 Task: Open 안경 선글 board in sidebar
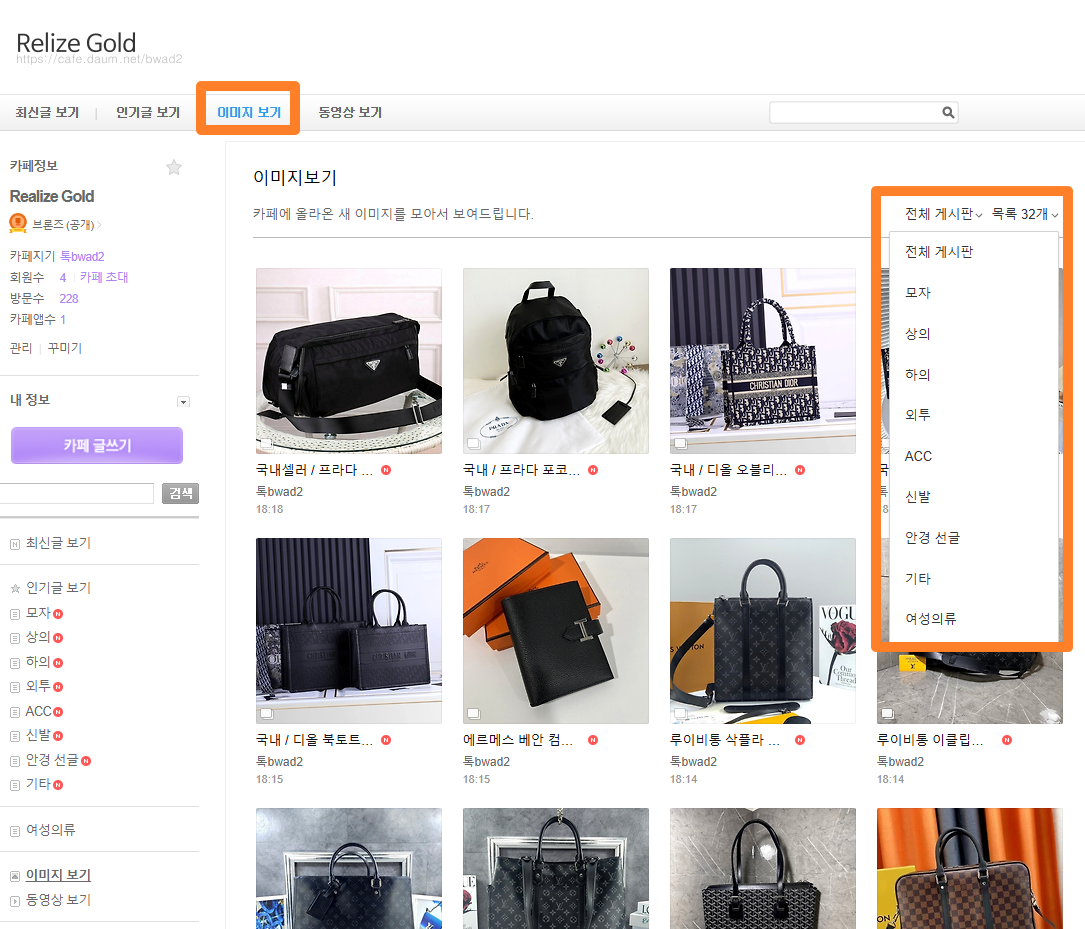[52, 760]
